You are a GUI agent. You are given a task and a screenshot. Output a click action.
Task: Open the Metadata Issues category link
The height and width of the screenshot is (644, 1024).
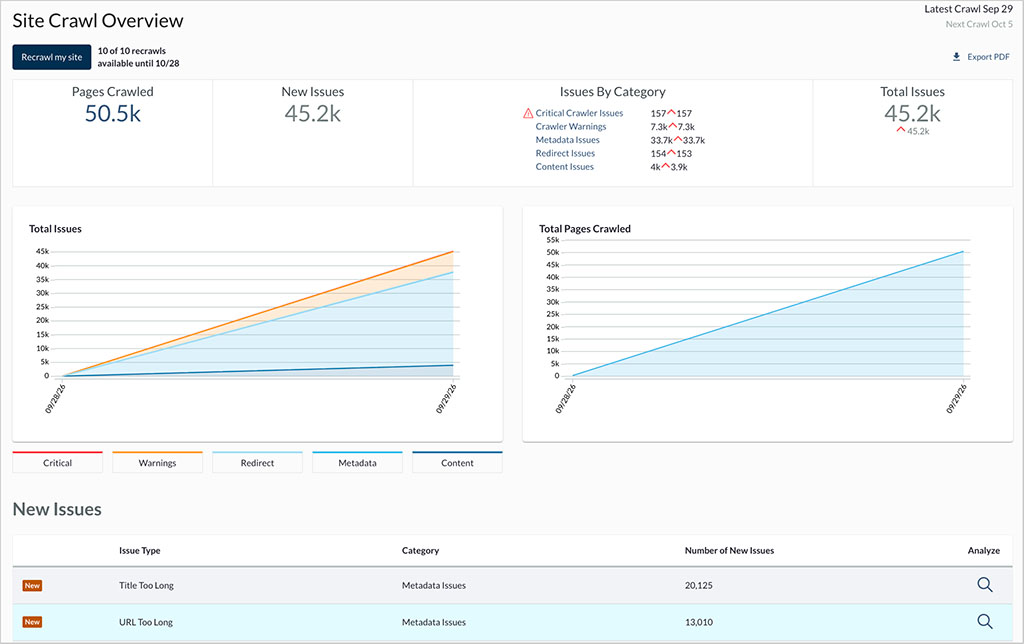[568, 140]
